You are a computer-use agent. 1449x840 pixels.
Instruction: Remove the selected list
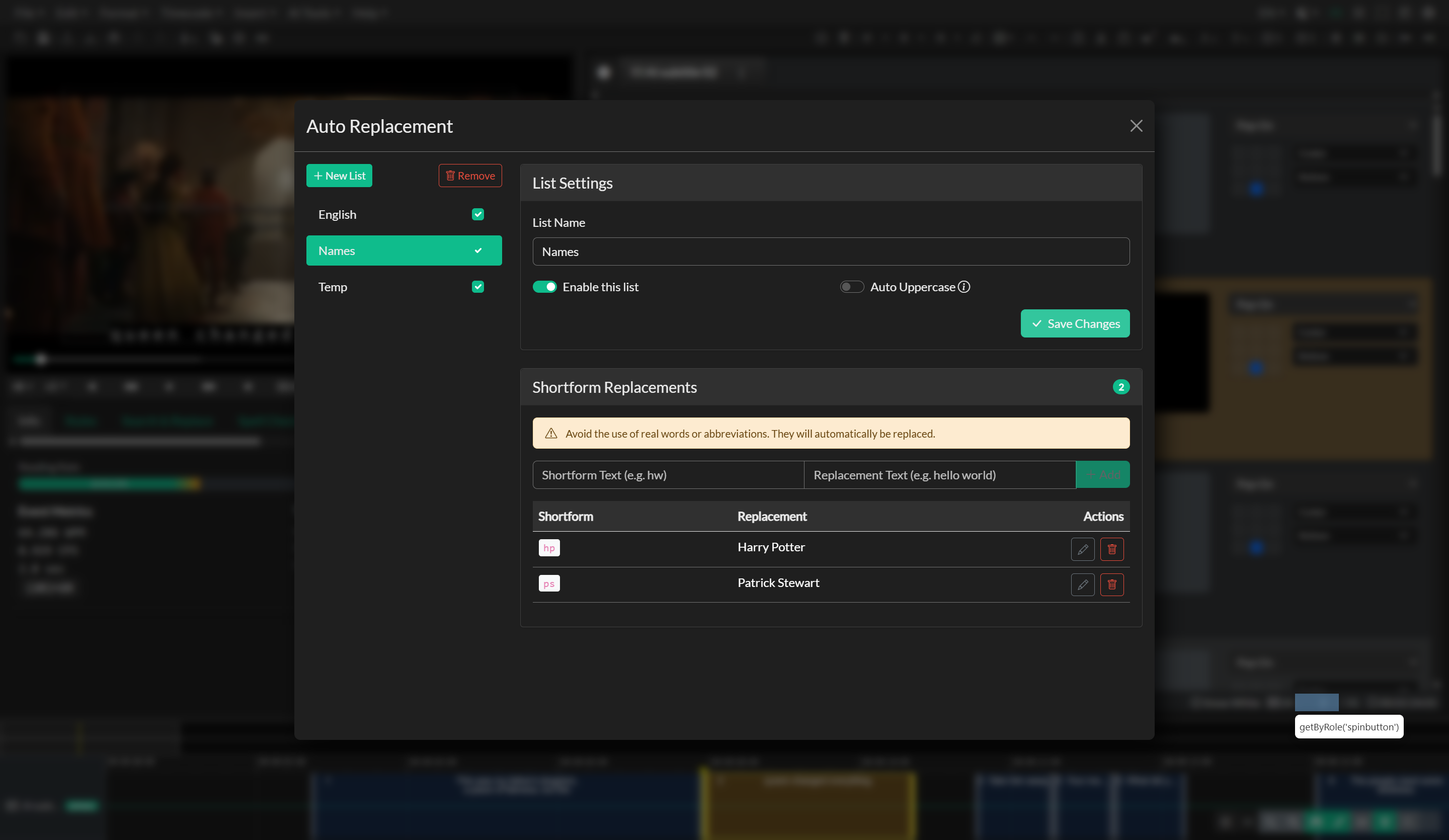(470, 176)
